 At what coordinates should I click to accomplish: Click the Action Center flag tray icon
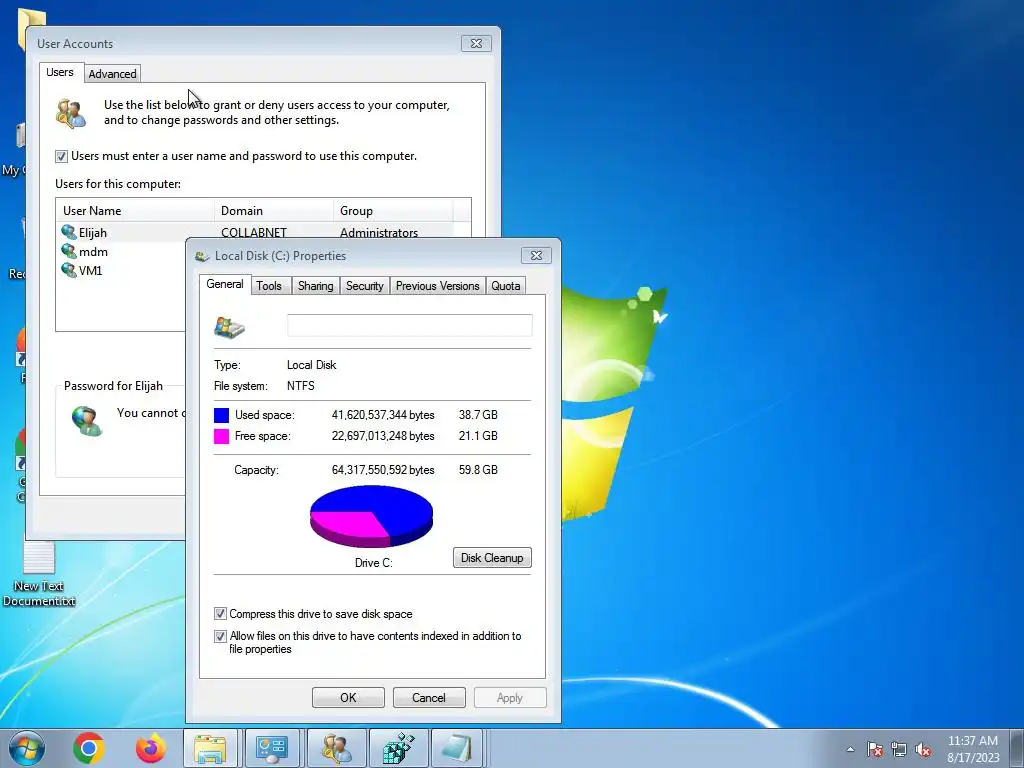point(875,749)
